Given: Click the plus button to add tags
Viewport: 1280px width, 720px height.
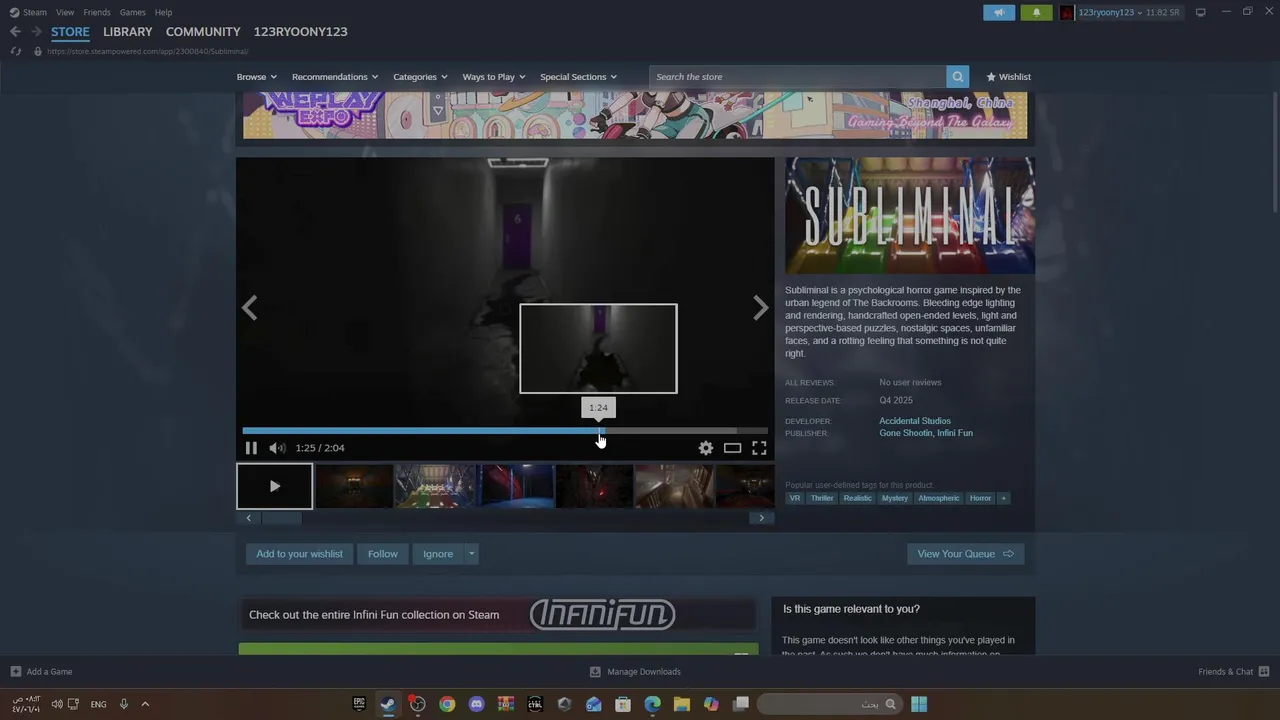Looking at the screenshot, I should tap(1003, 498).
